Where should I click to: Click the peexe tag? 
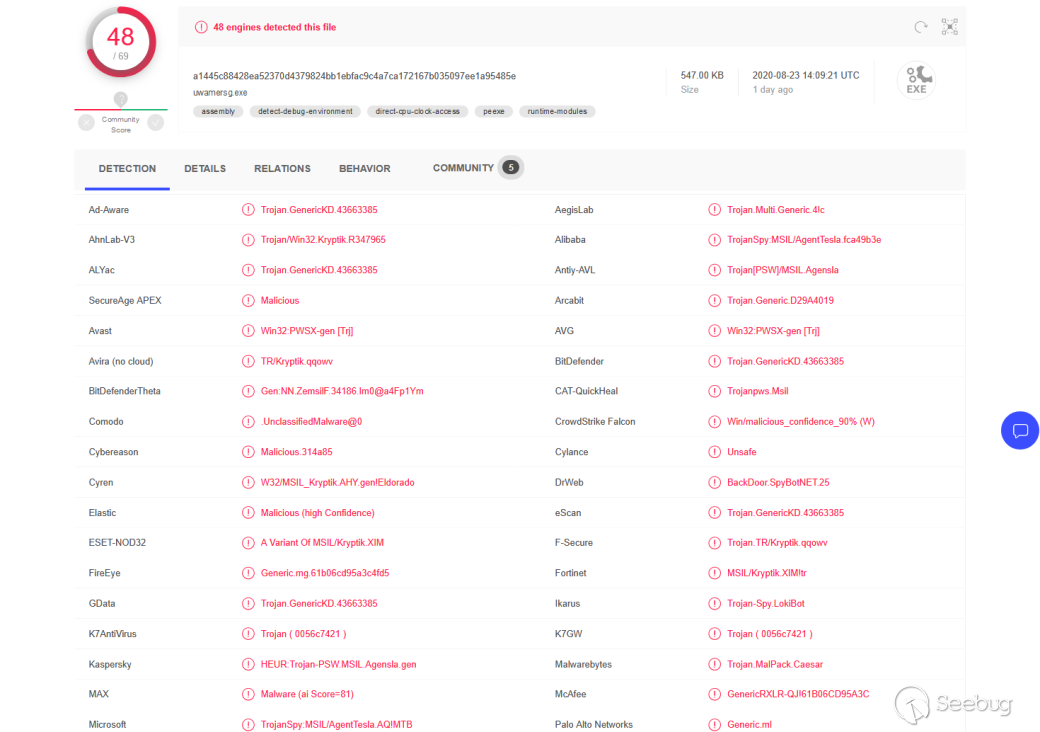coord(493,111)
